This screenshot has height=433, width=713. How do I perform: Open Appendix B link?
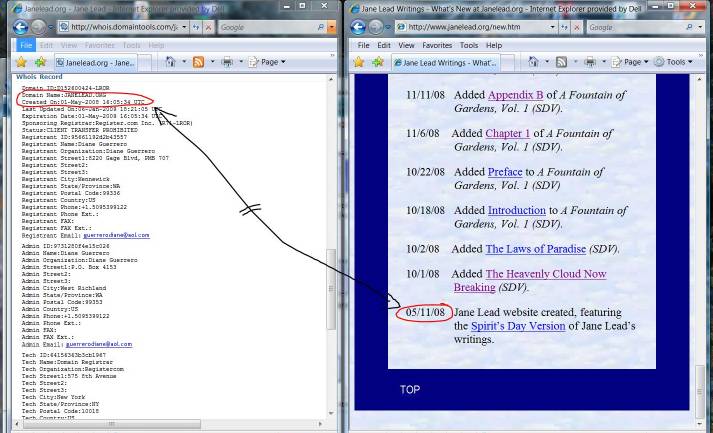(x=515, y=95)
